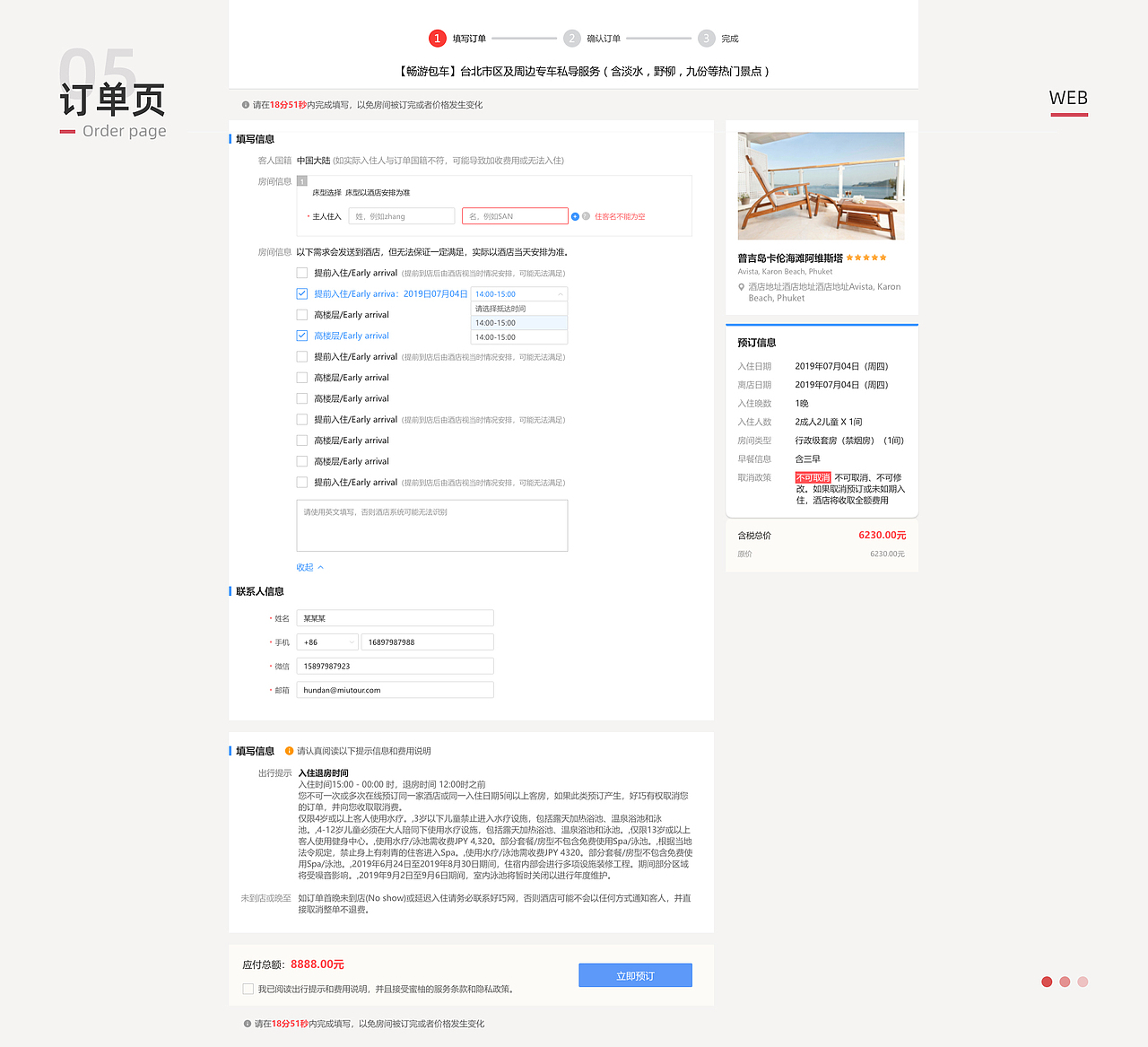Click the hotel's orange star rating
This screenshot has width=1148, height=1047.
coord(866,257)
